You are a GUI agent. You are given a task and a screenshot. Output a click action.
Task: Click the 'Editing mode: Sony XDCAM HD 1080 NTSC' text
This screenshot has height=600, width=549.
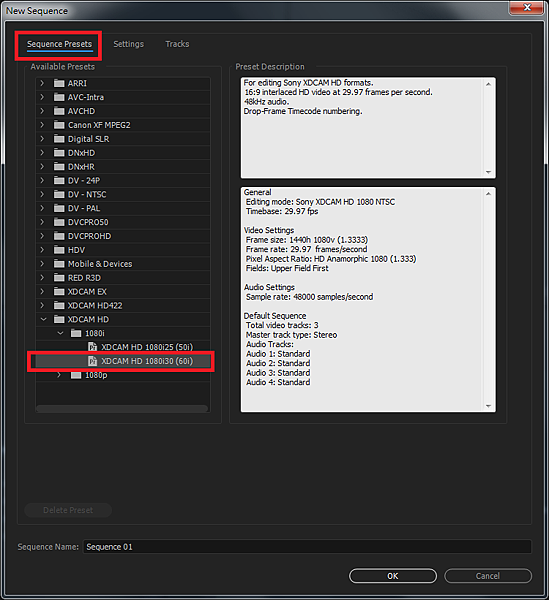point(320,202)
